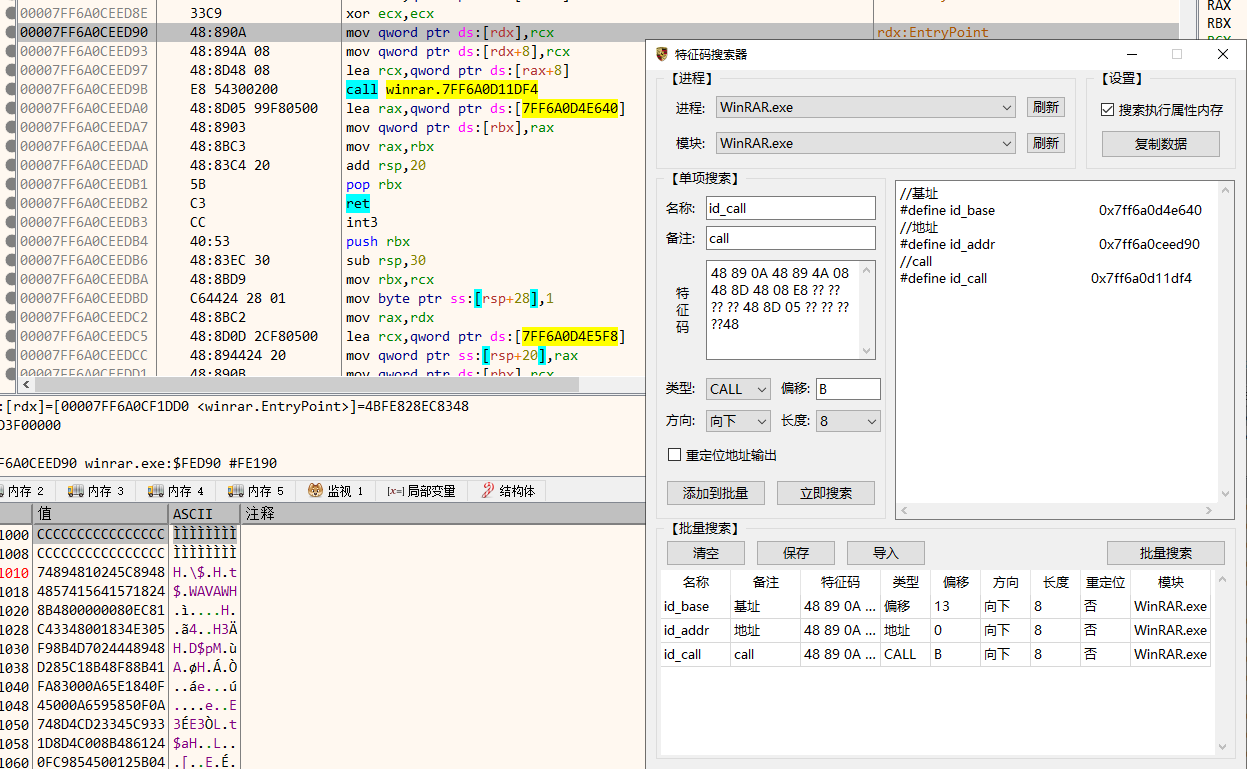This screenshot has width=1247, height=769.
Task: Select the id_call row in the batch table
Action: [935, 654]
